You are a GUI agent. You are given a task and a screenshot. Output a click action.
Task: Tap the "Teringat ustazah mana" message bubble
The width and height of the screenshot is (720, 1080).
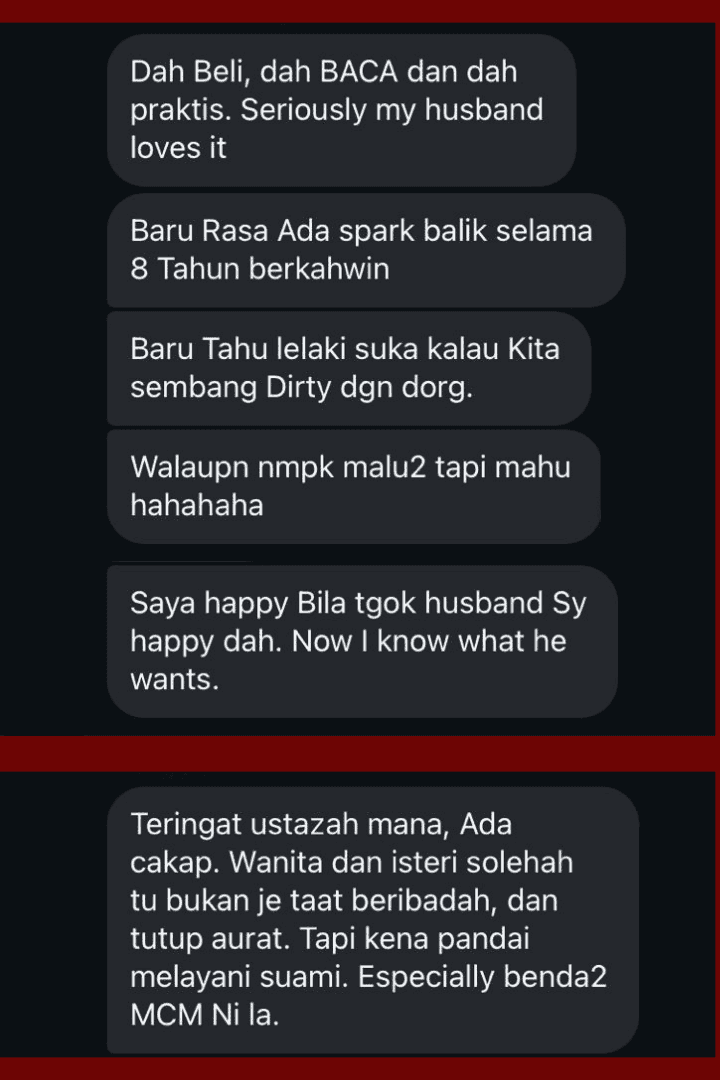click(x=373, y=920)
